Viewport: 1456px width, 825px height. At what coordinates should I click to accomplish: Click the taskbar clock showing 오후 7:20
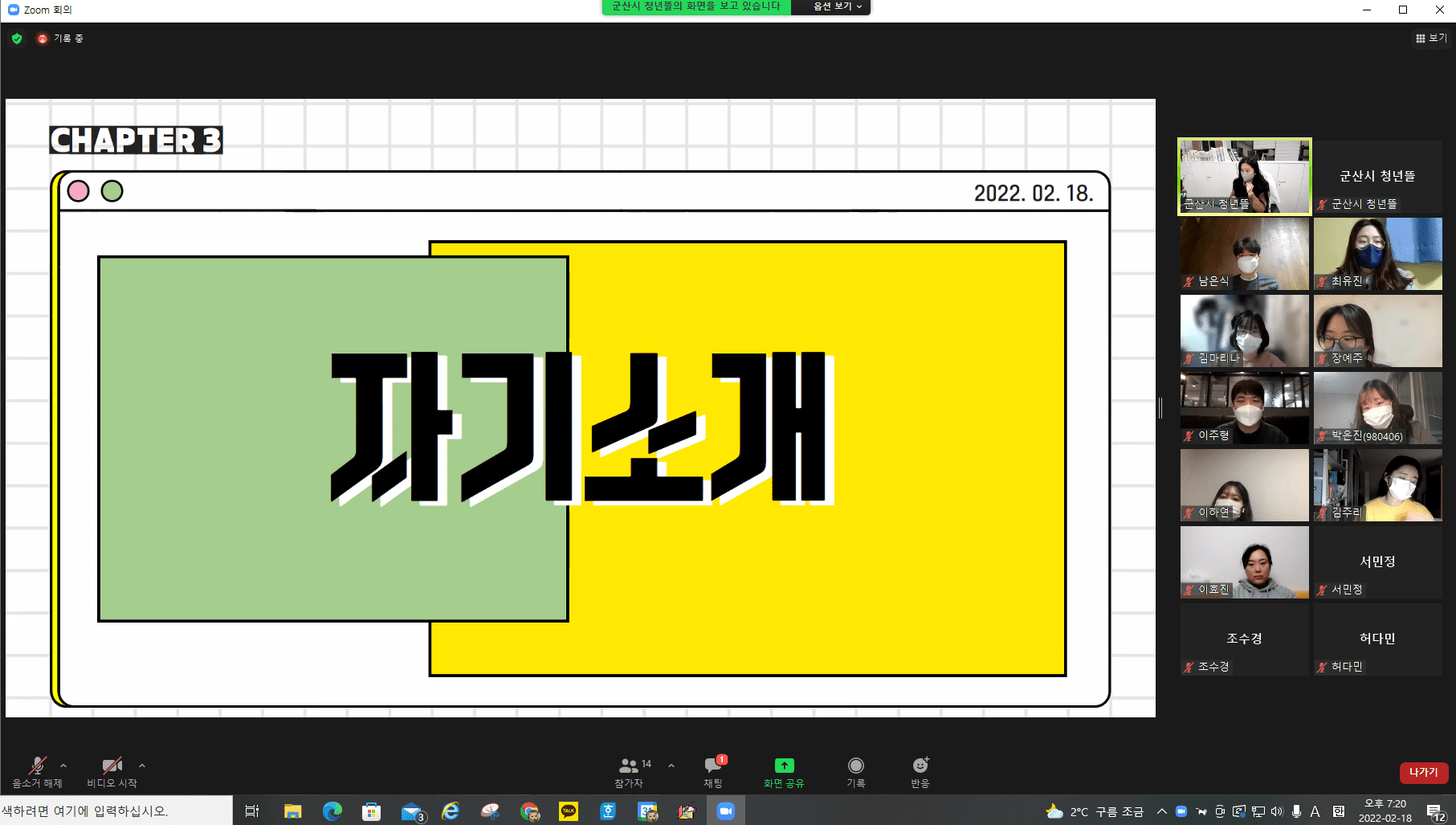(1385, 811)
